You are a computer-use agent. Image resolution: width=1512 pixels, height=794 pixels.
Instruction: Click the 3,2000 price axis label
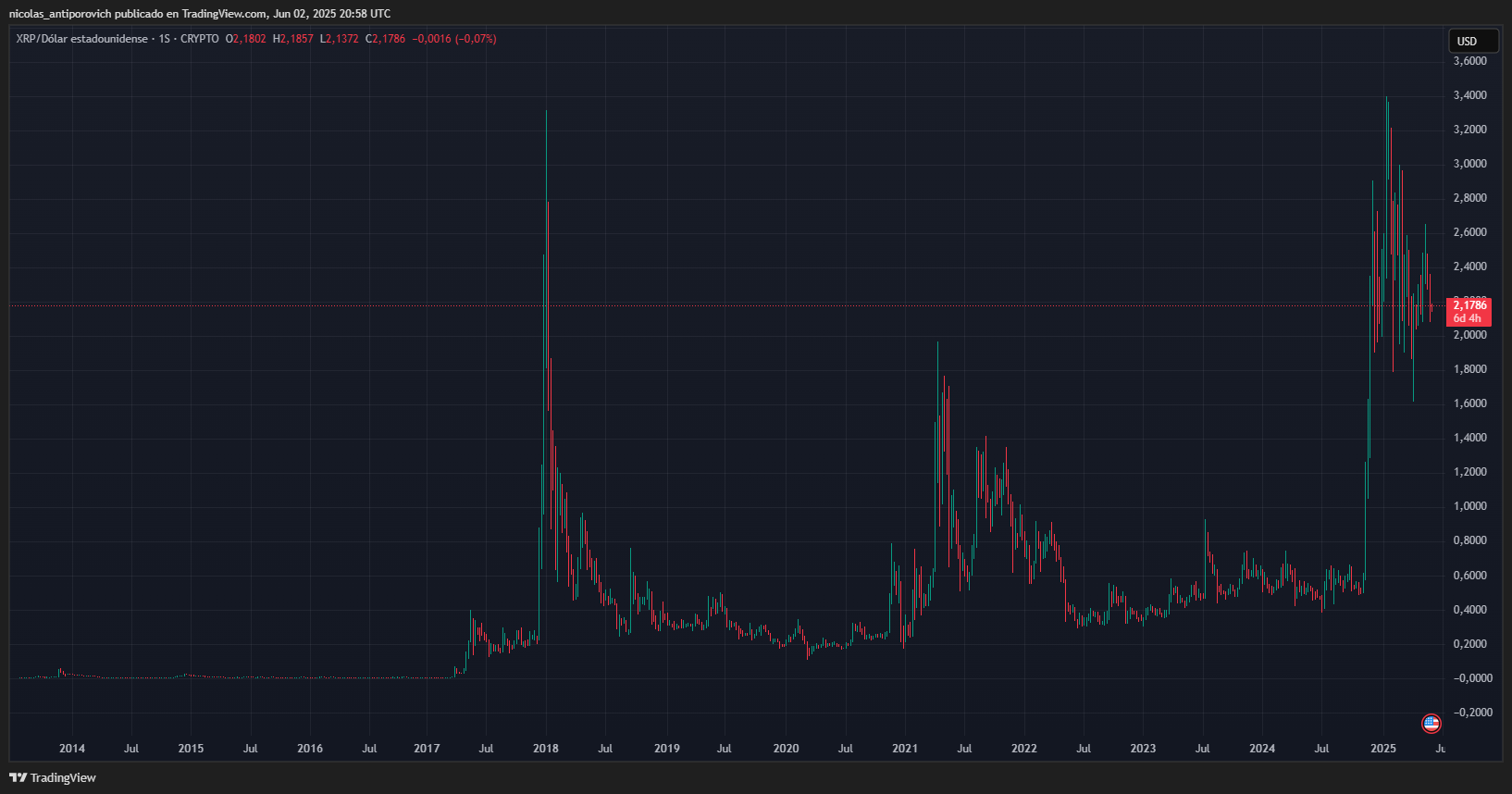tap(1470, 130)
